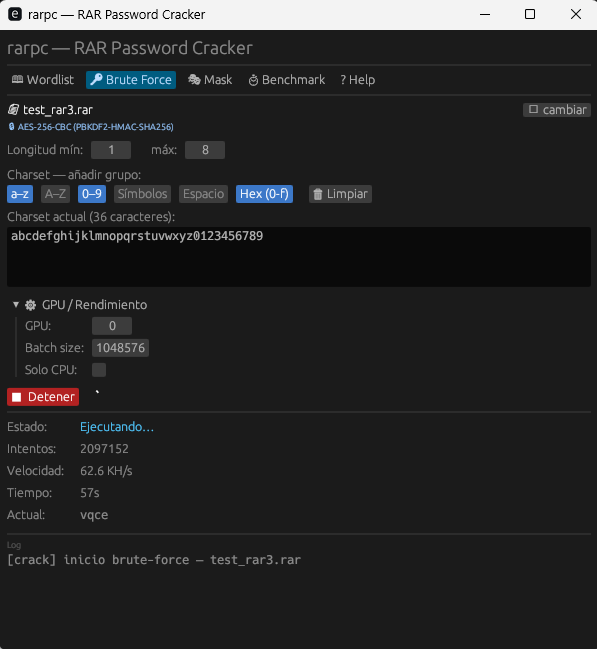Enable the Solo CPU checkbox
597x649 pixels.
click(x=99, y=370)
